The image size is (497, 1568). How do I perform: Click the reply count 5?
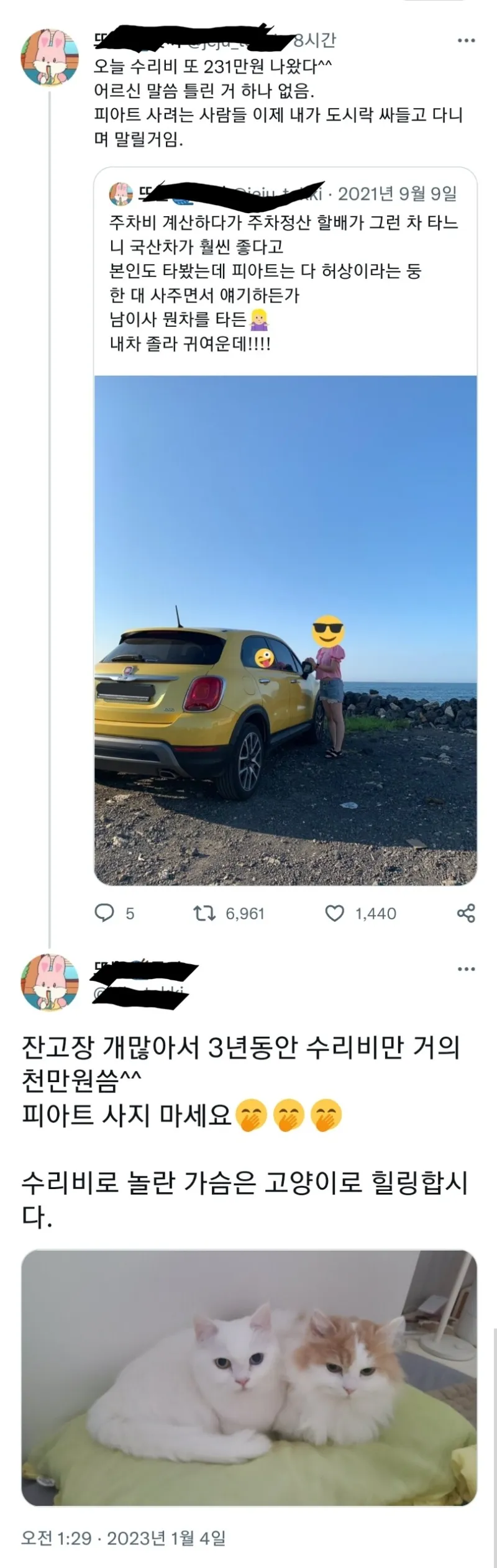(130, 913)
